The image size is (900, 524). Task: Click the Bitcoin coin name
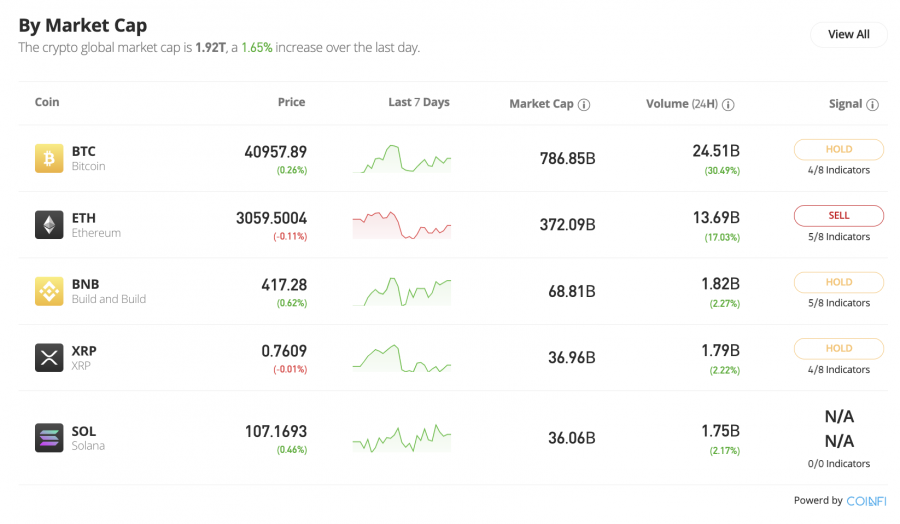pos(88,166)
